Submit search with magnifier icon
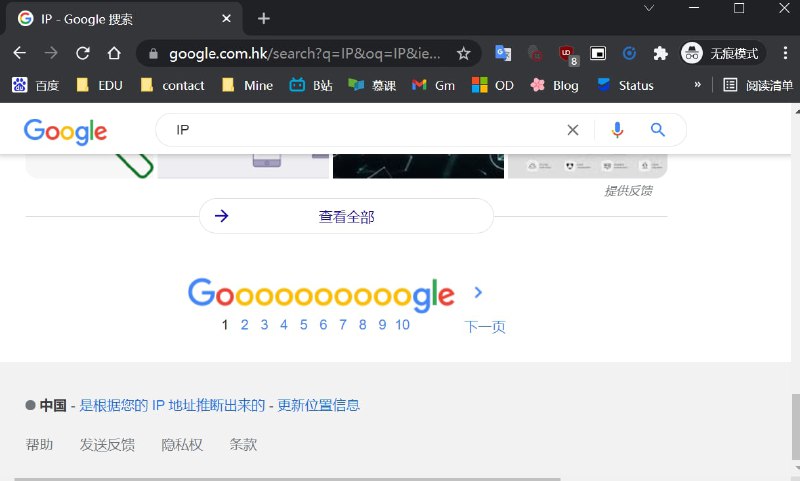This screenshot has height=481, width=800. pos(658,130)
